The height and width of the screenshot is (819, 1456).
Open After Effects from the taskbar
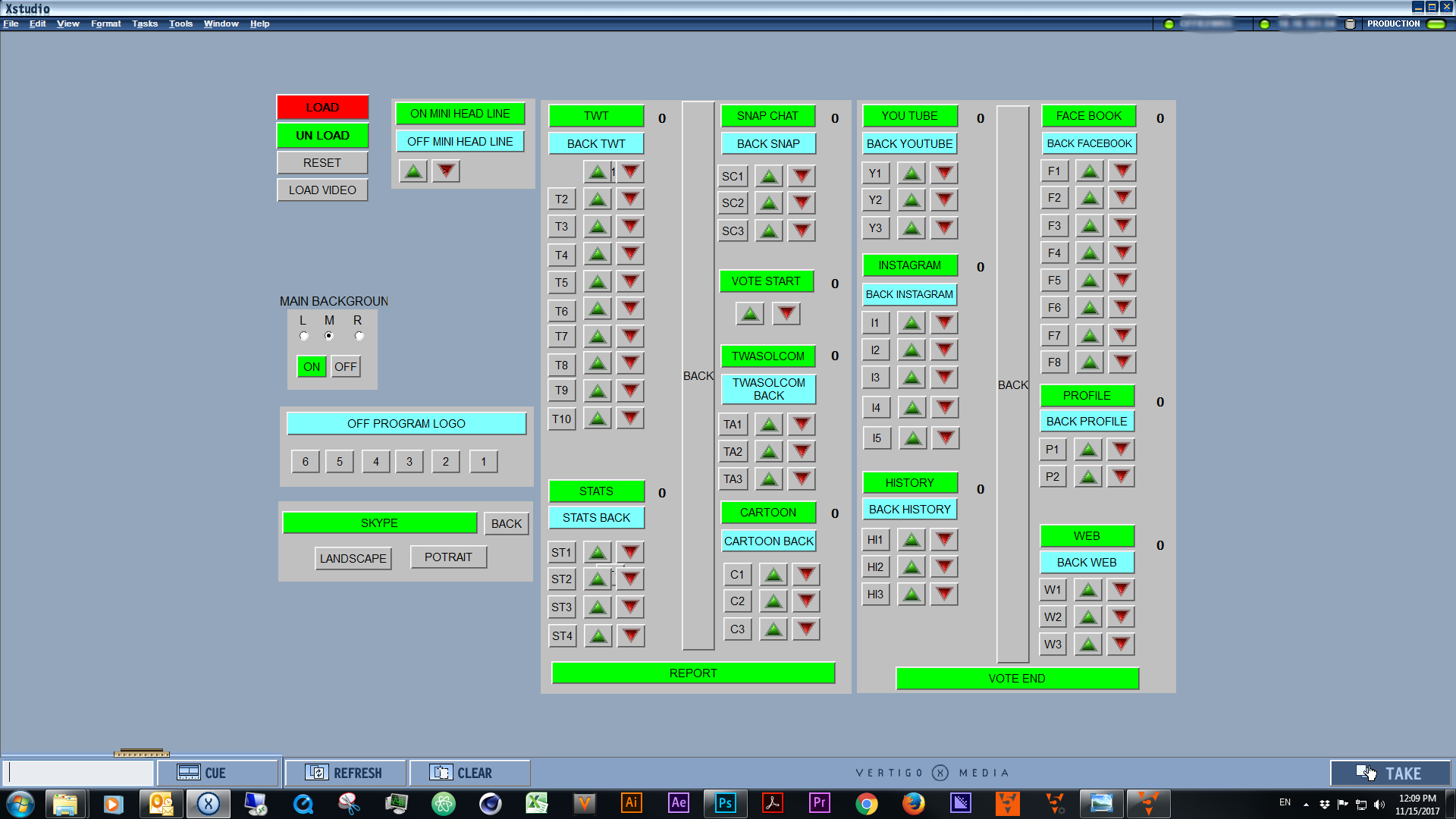[x=678, y=803]
